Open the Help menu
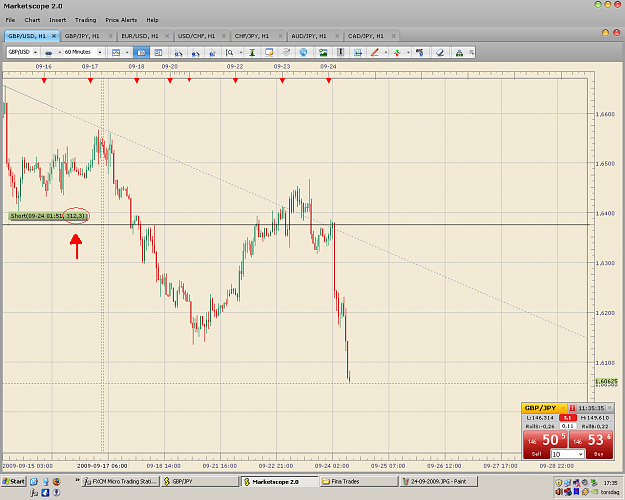This screenshot has width=625, height=500. 152,20
